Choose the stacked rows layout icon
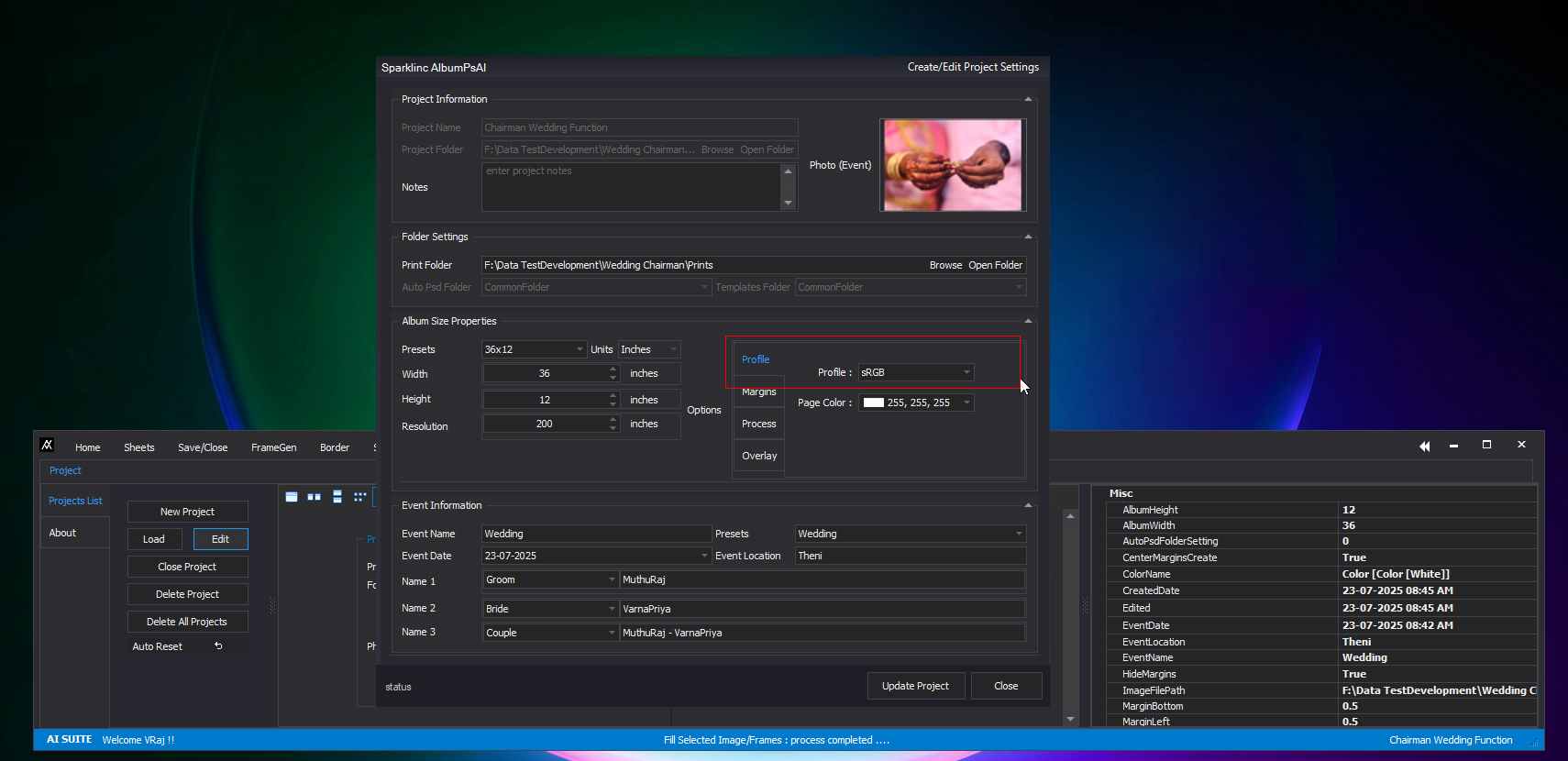The image size is (1568, 761). pyautogui.click(x=337, y=497)
